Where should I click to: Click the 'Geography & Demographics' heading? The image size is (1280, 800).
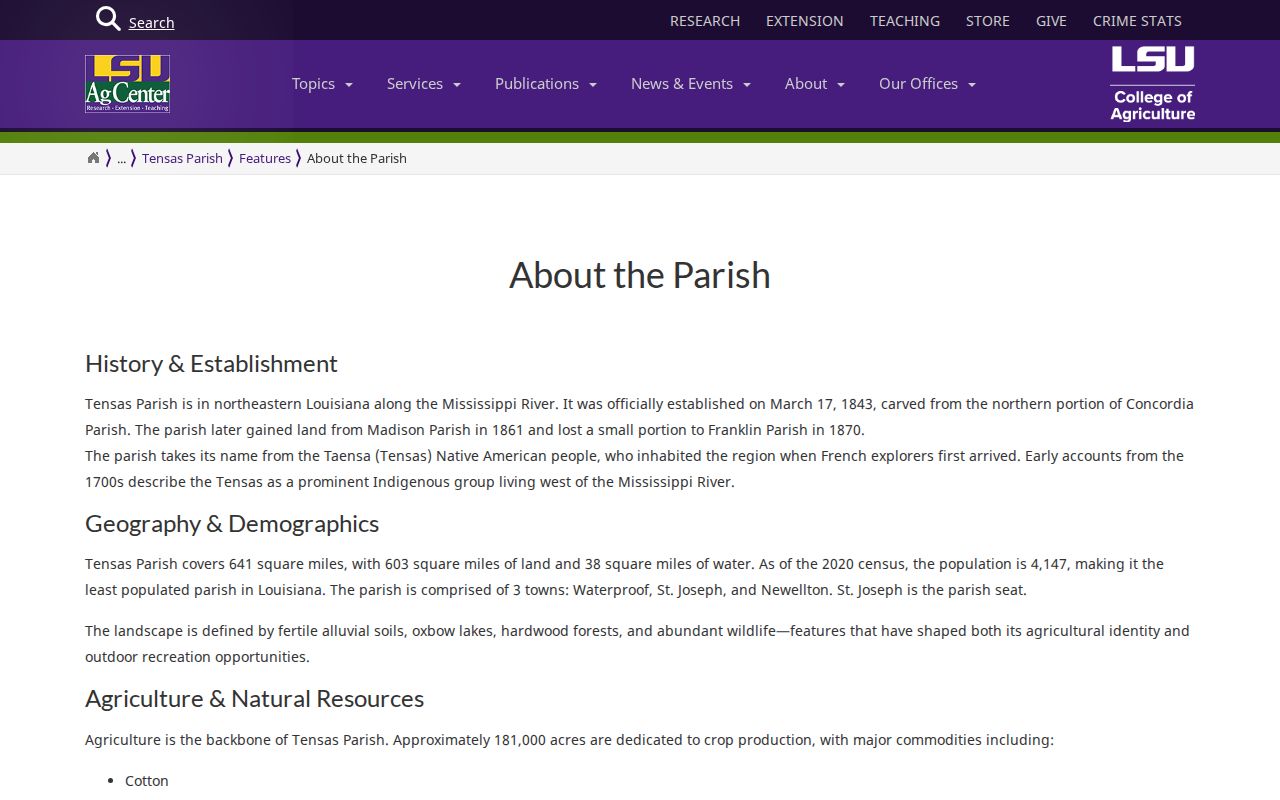click(232, 523)
